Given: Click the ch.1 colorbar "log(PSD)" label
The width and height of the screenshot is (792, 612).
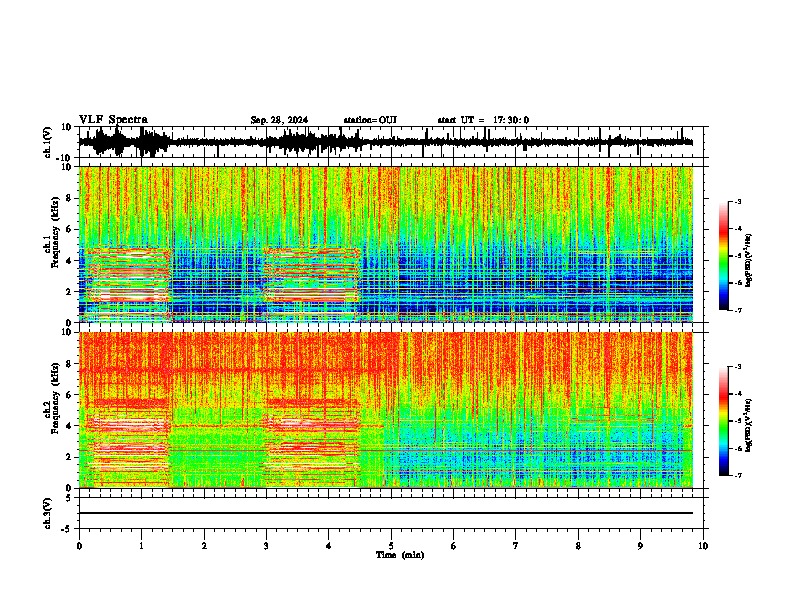Looking at the screenshot, I should coord(750,260).
